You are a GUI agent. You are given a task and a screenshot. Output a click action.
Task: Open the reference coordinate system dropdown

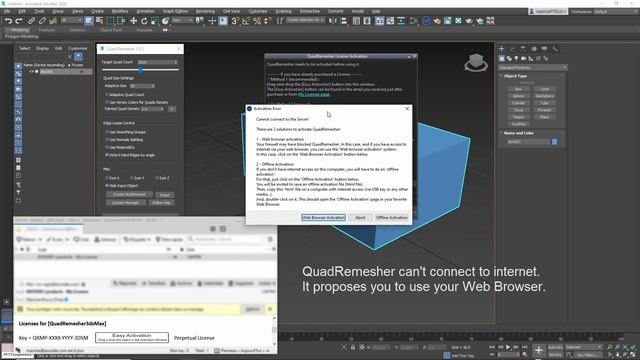click(x=182, y=20)
